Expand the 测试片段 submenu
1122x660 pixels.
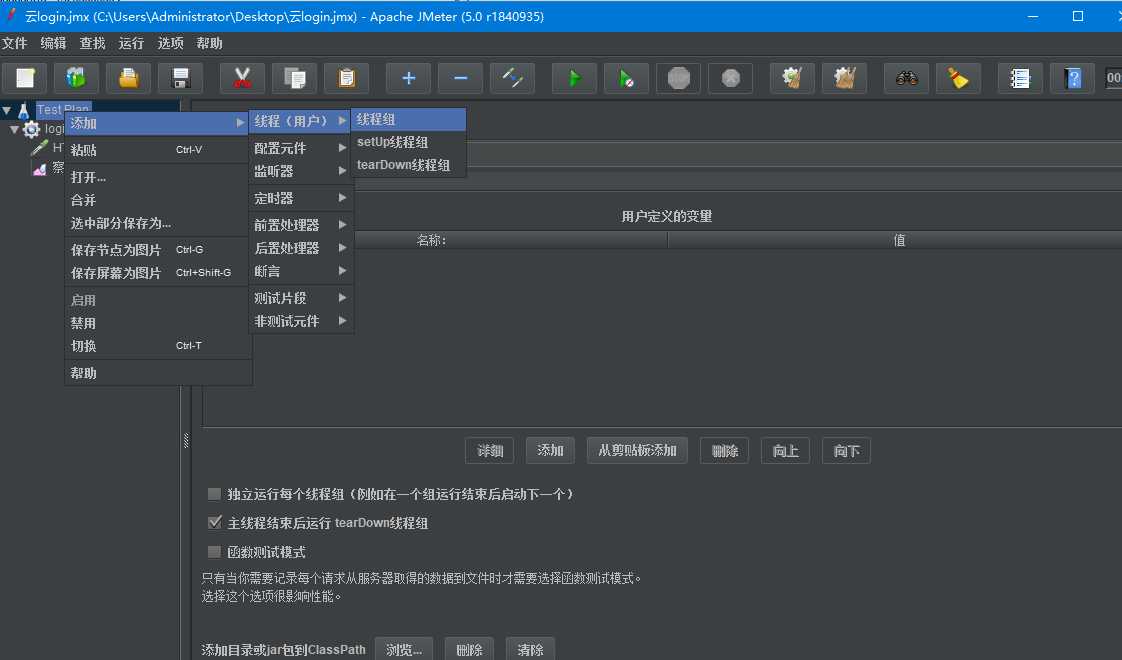pyautogui.click(x=301, y=298)
